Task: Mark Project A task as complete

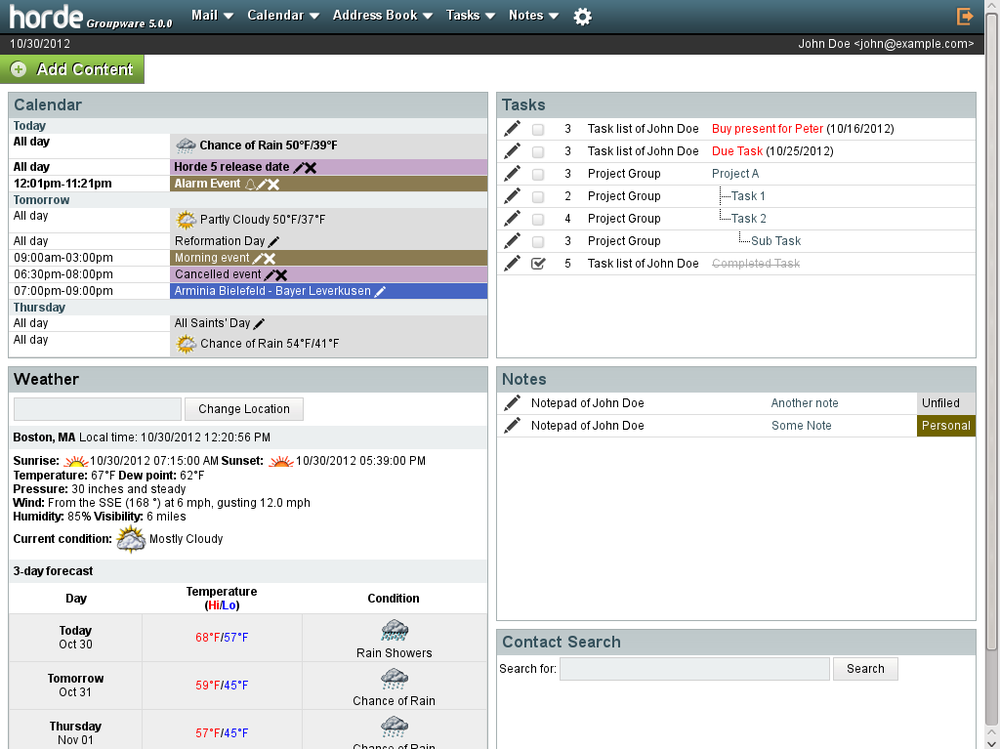Action: (x=538, y=174)
